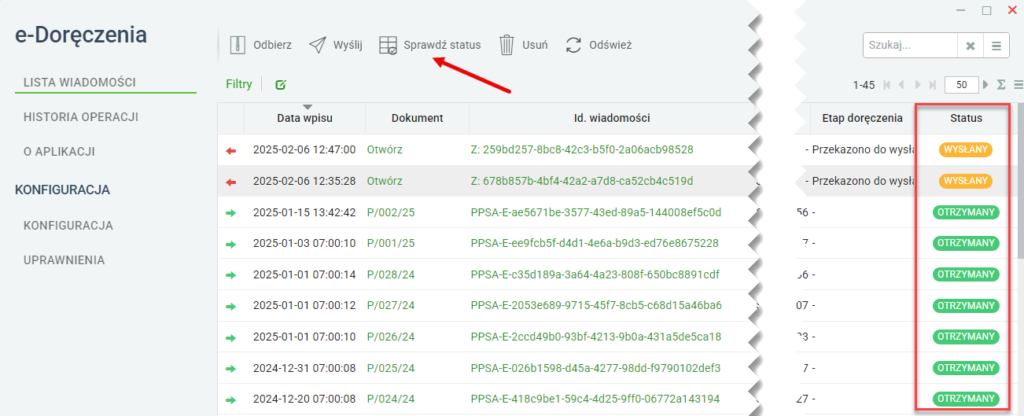Open LISTA WIADOMOŚCI in sidebar
The height and width of the screenshot is (416, 1024).
80,82
